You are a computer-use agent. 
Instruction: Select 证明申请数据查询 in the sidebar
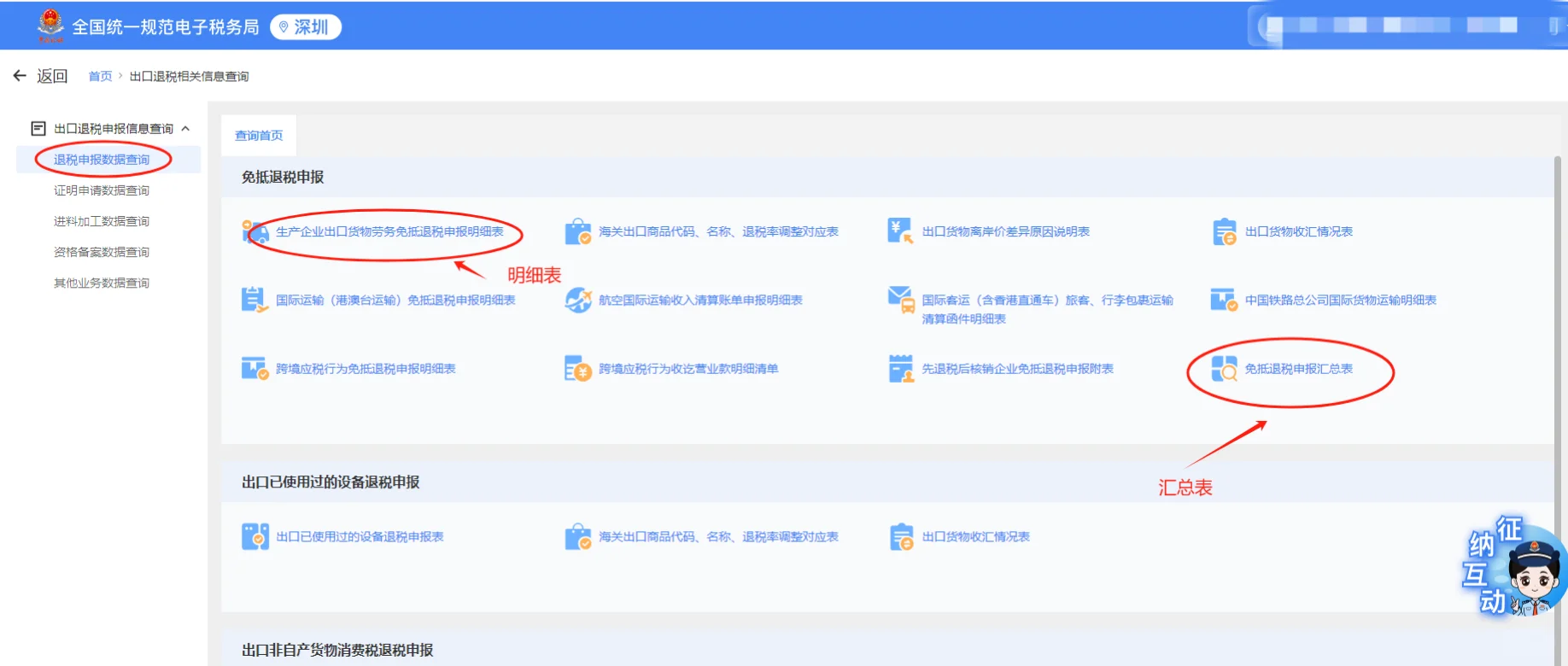[102, 190]
